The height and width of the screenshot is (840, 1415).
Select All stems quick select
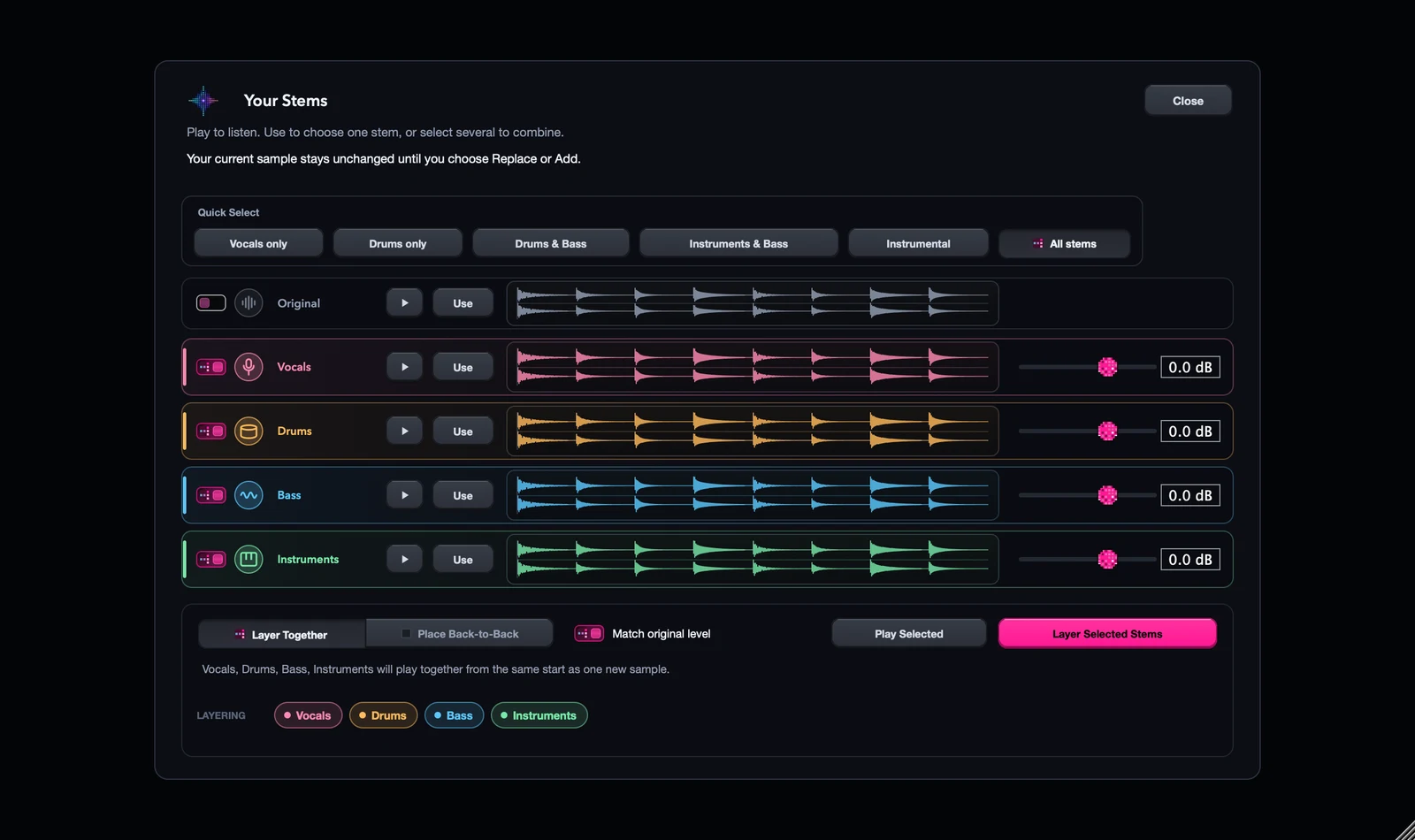pos(1064,243)
